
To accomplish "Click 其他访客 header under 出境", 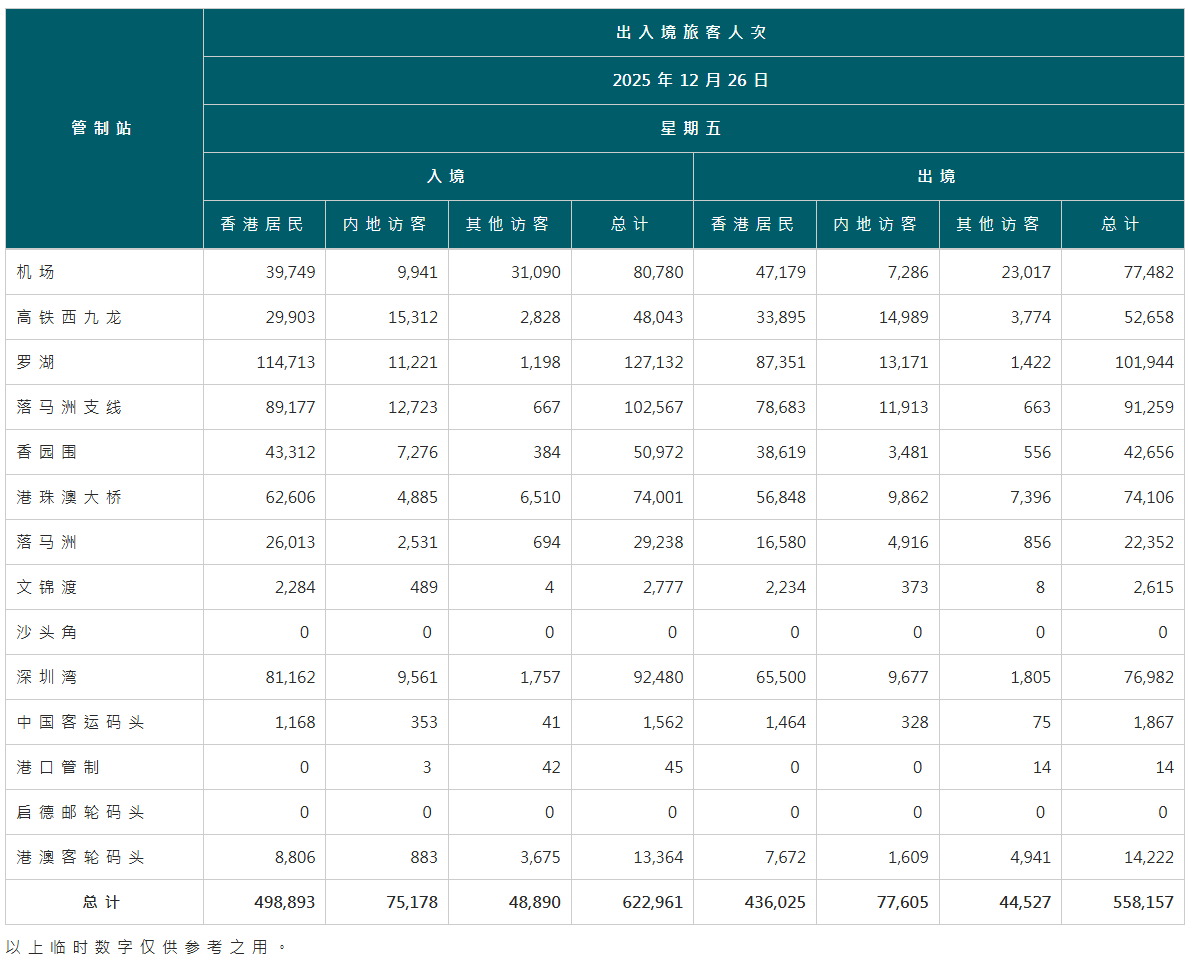I will tap(999, 224).
